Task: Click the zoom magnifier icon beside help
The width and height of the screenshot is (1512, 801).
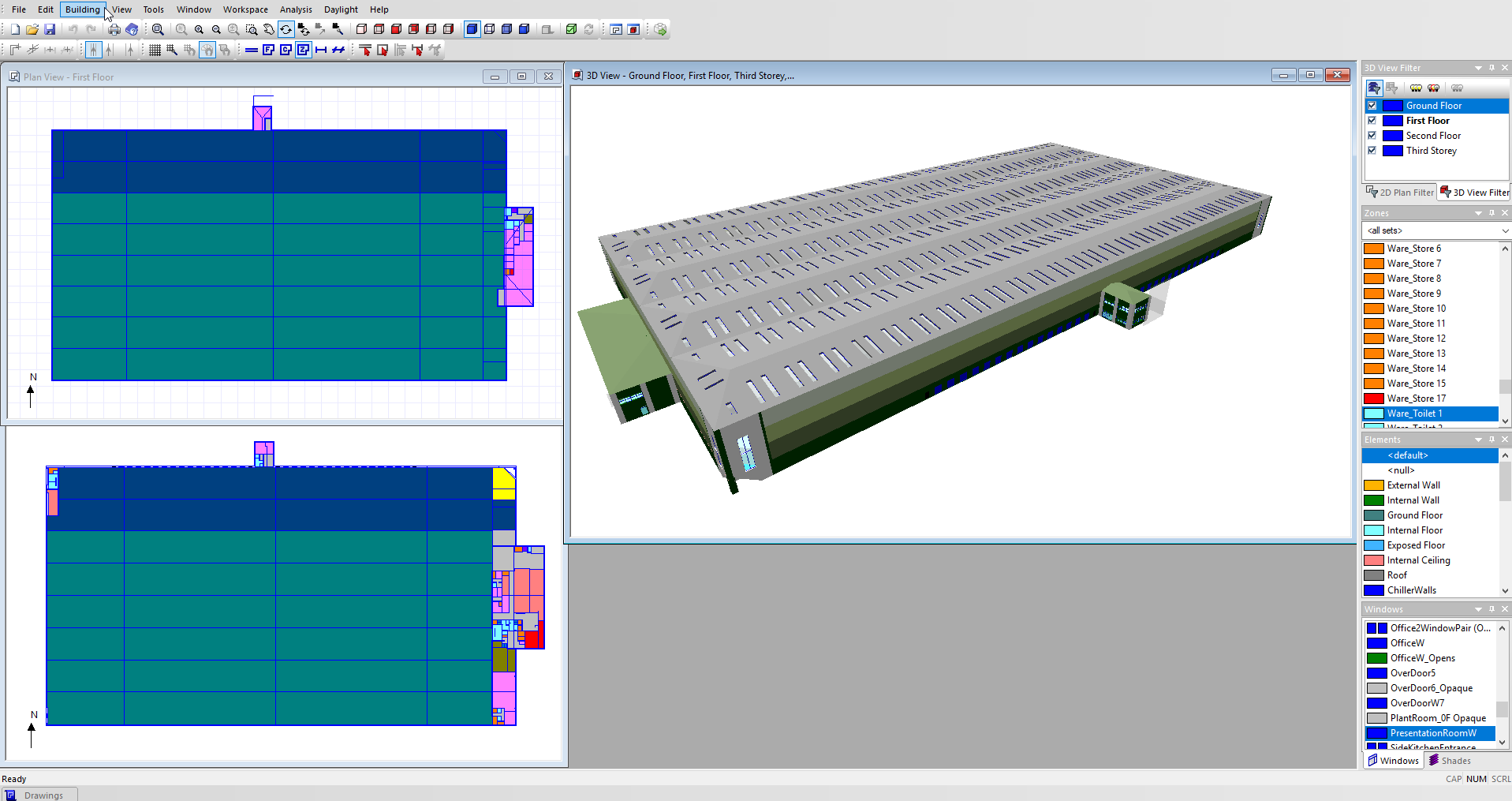Action: (158, 29)
